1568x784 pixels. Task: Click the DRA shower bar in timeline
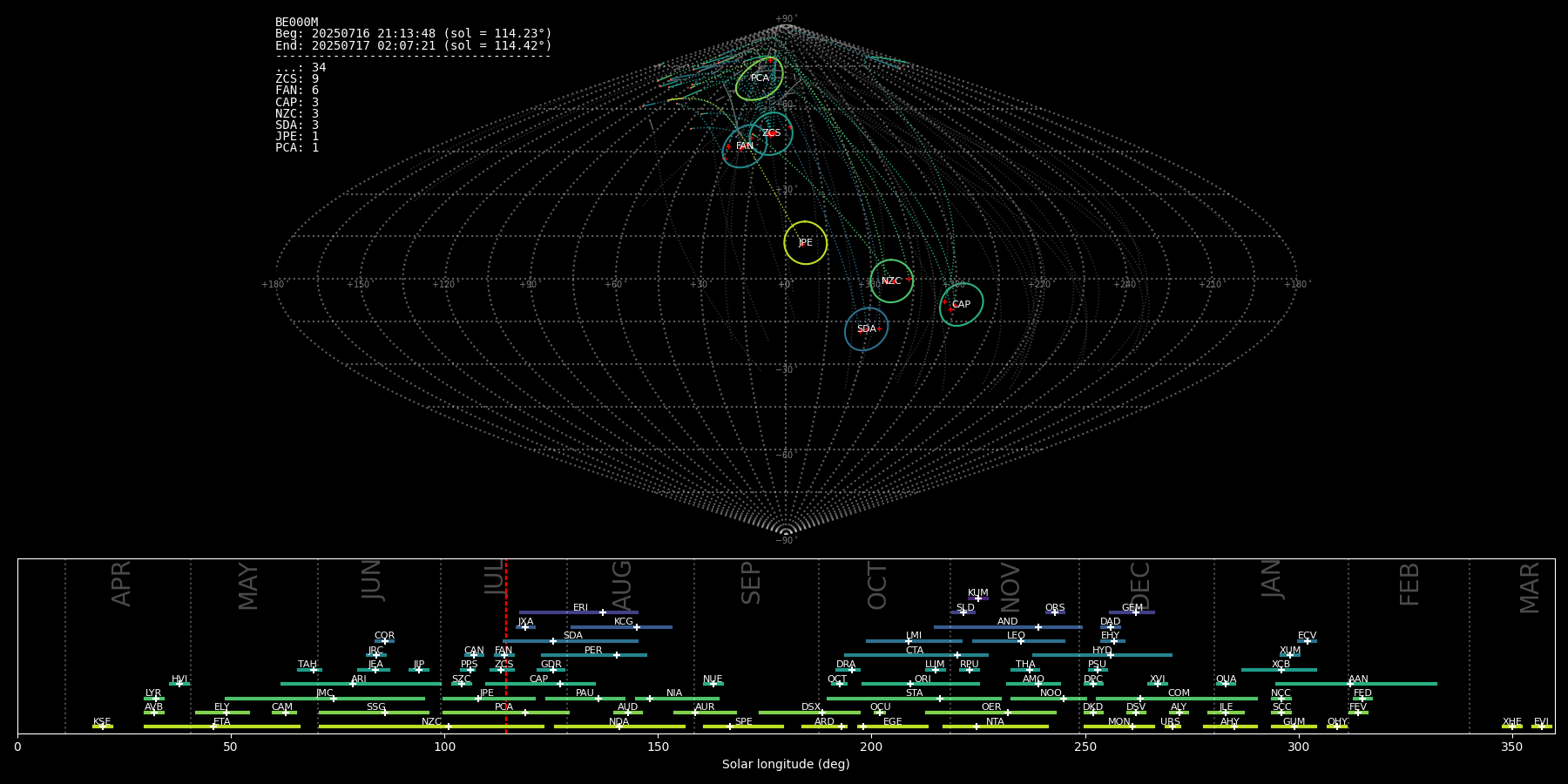(x=848, y=669)
